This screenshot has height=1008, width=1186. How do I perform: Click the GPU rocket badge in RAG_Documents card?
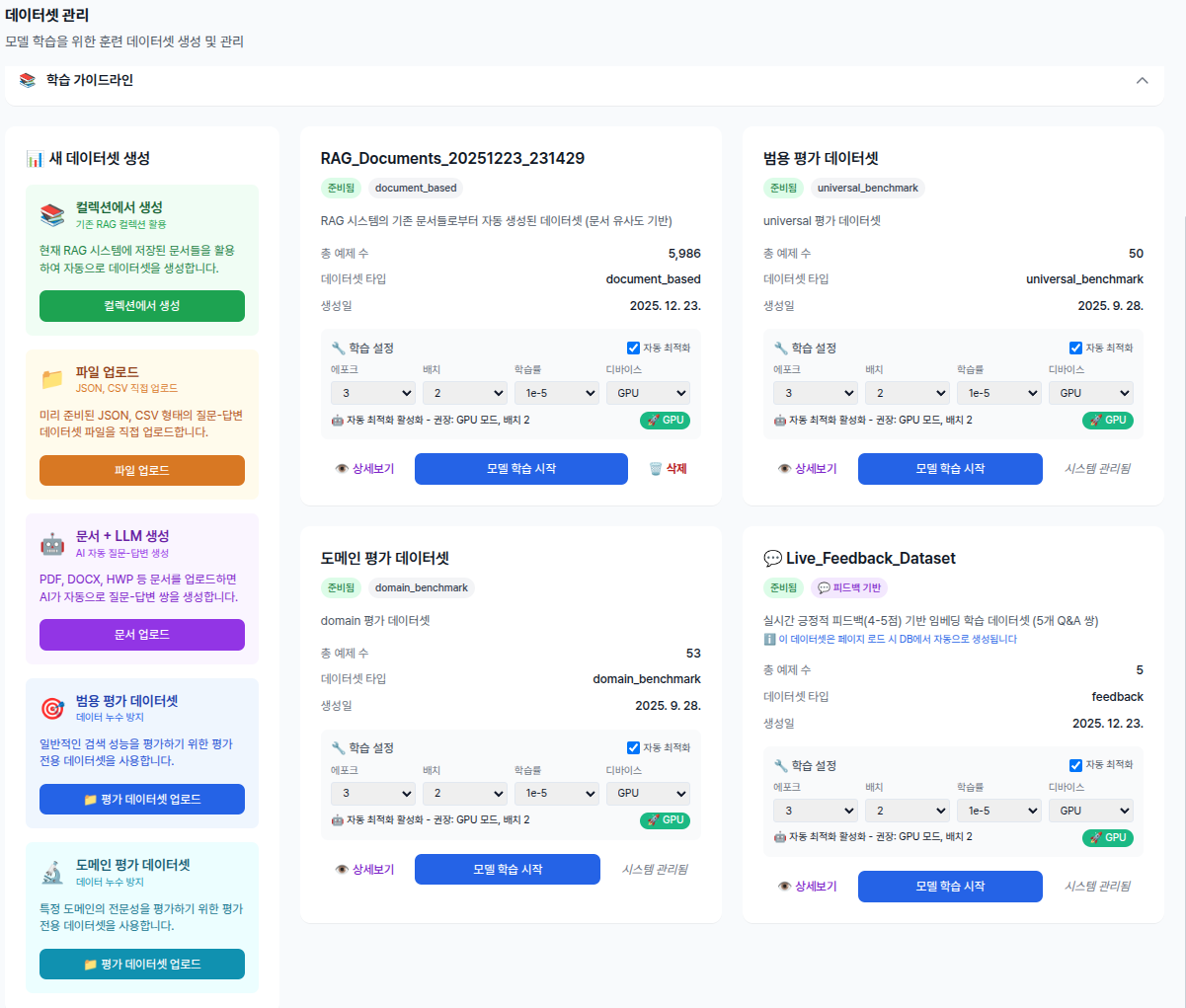coord(665,421)
